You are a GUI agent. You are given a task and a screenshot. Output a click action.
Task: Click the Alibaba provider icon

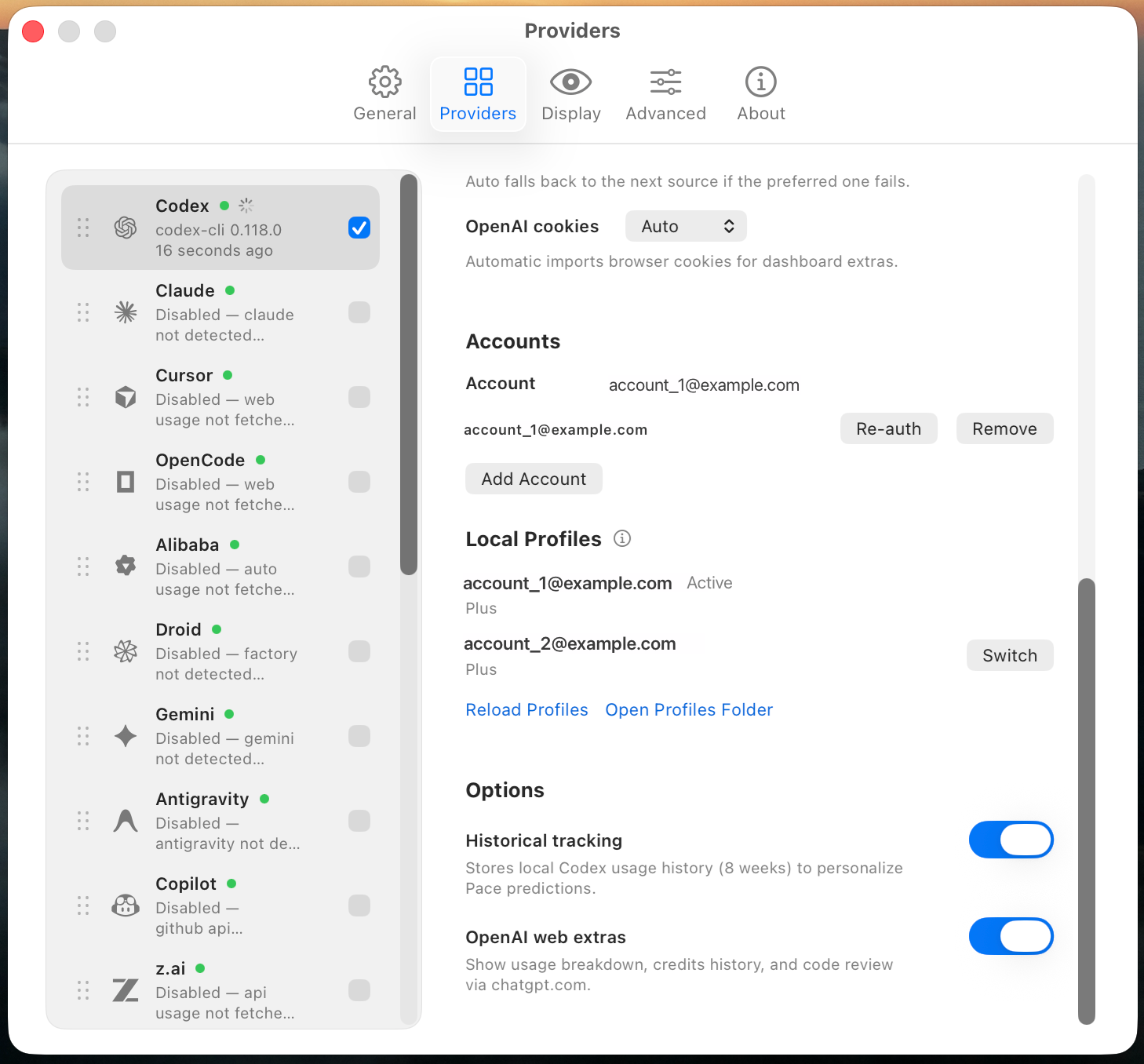tap(126, 567)
